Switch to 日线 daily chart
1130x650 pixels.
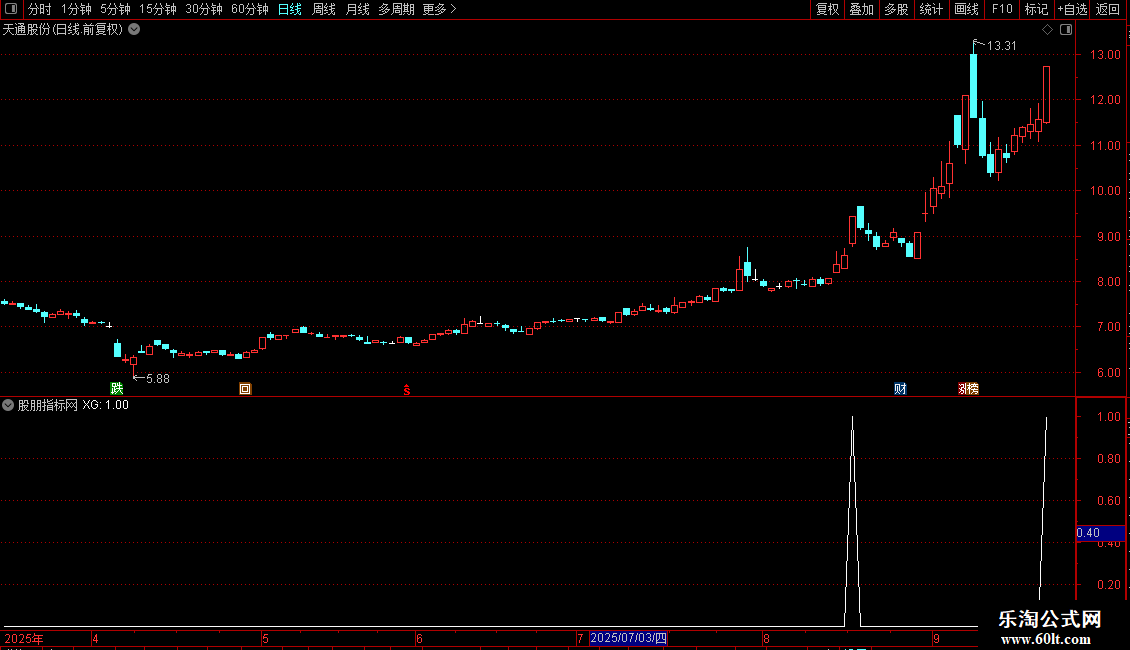pyautogui.click(x=290, y=9)
